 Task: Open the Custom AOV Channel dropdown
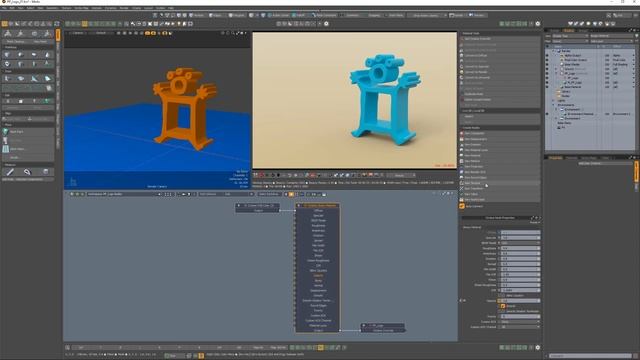pos(520,327)
